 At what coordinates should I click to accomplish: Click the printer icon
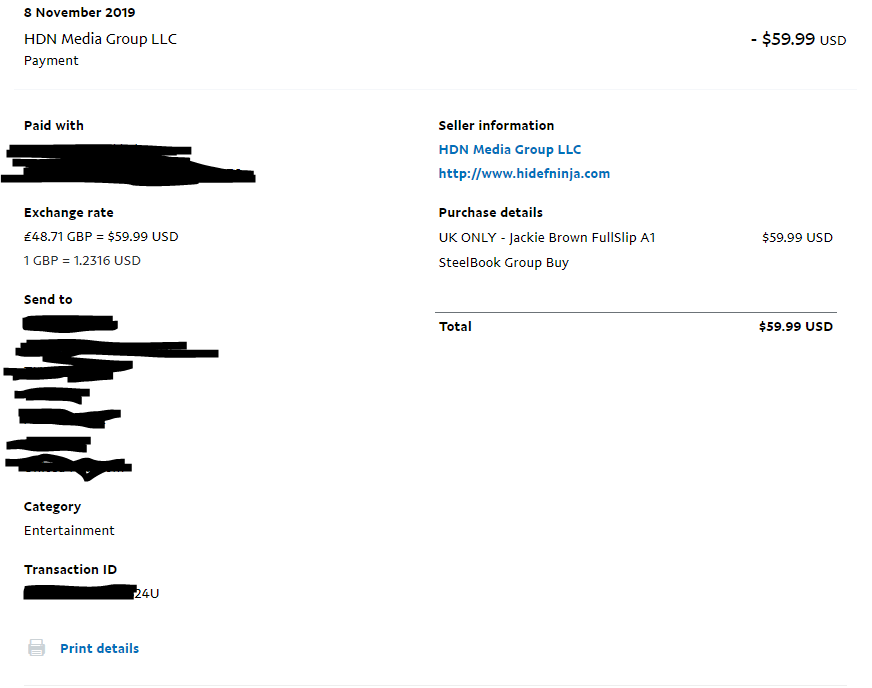37,647
